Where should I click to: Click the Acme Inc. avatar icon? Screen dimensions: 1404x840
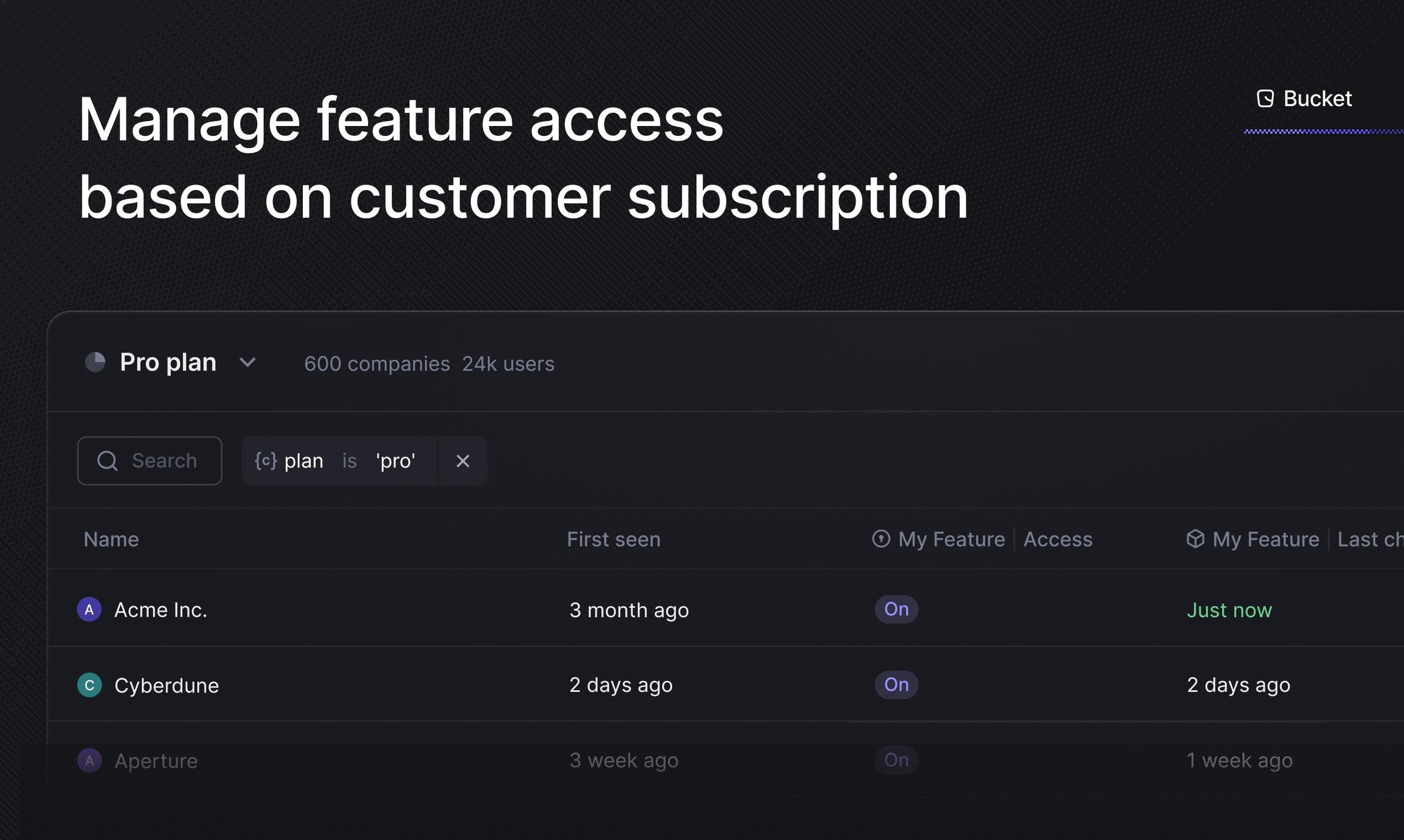click(89, 610)
